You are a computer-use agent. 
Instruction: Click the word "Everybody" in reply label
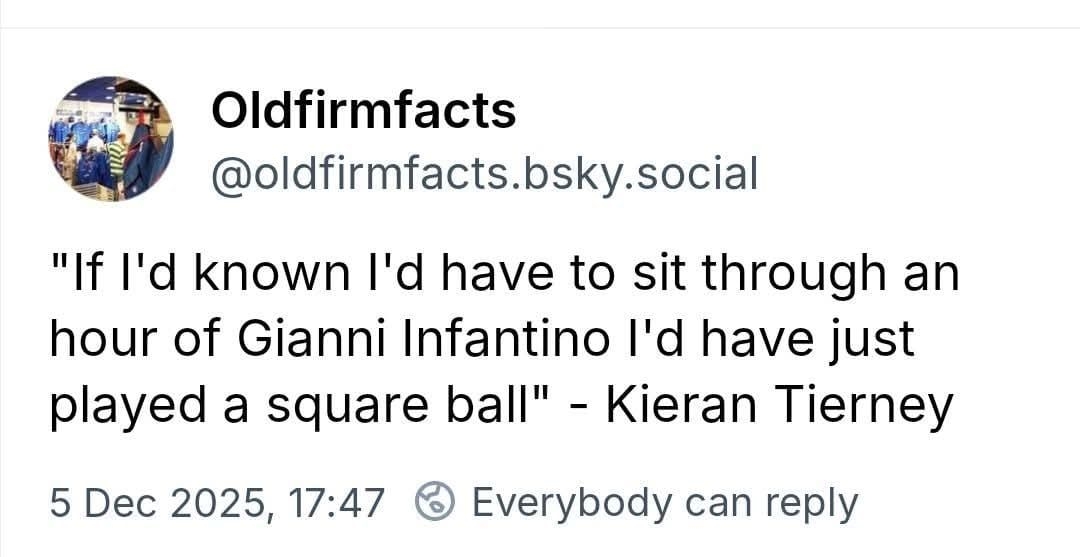tap(572, 502)
